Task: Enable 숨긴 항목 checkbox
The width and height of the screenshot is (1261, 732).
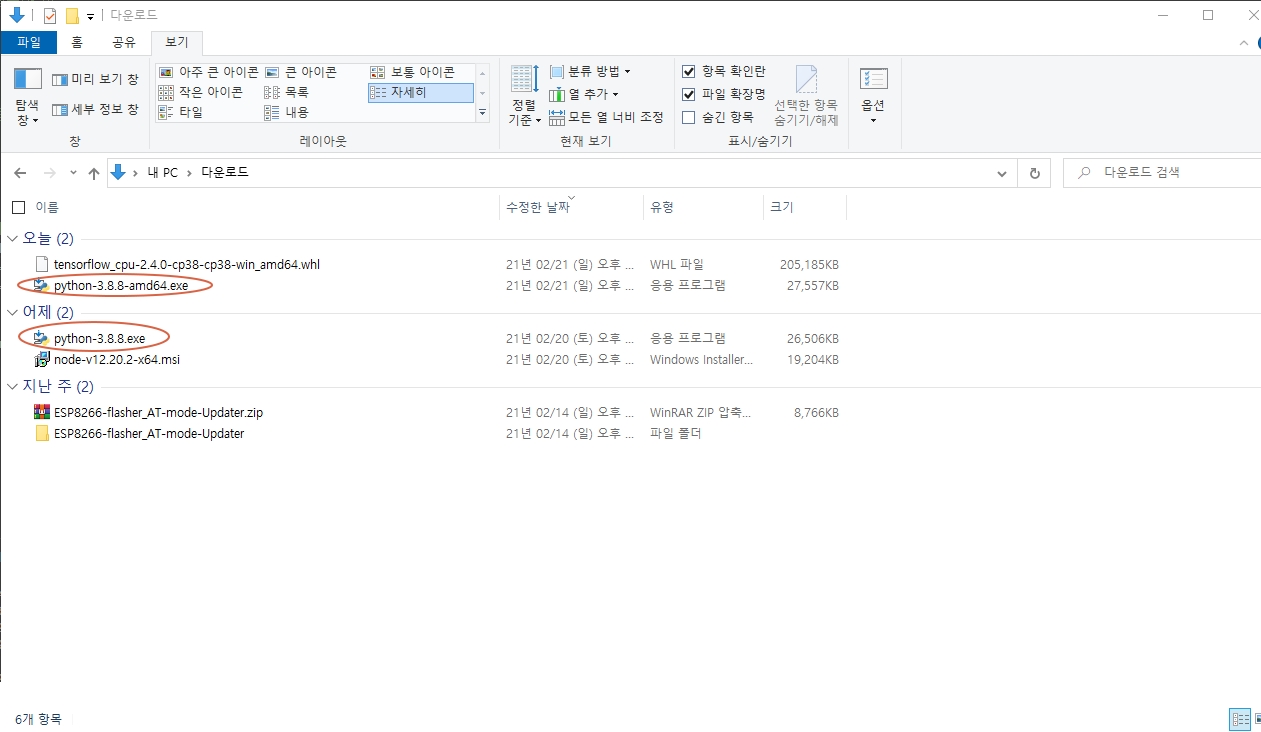Action: [x=688, y=117]
